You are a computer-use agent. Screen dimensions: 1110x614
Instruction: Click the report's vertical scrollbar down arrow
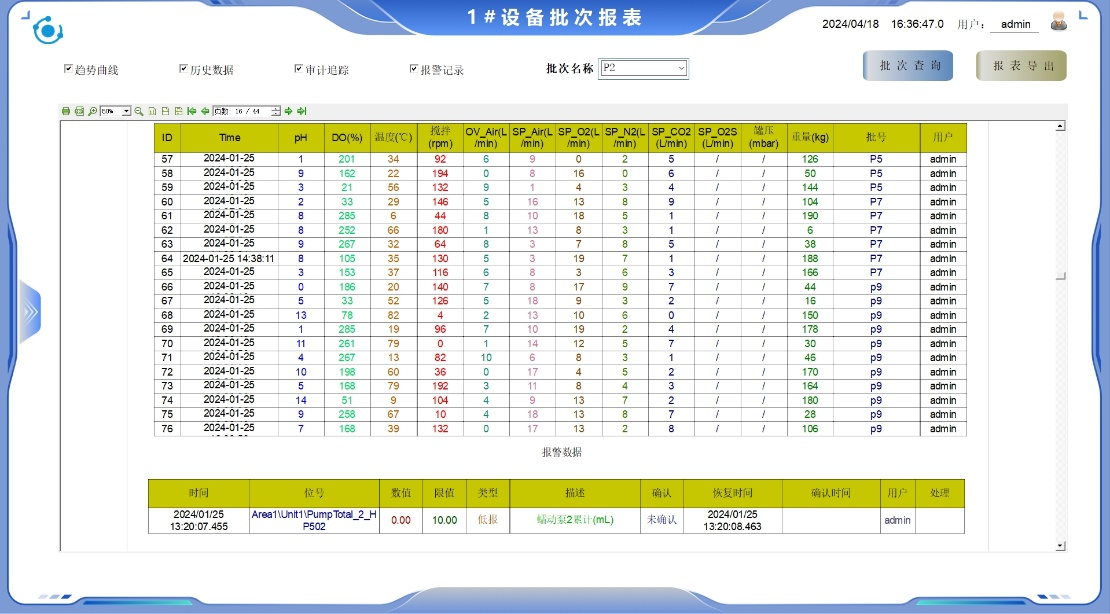1061,545
